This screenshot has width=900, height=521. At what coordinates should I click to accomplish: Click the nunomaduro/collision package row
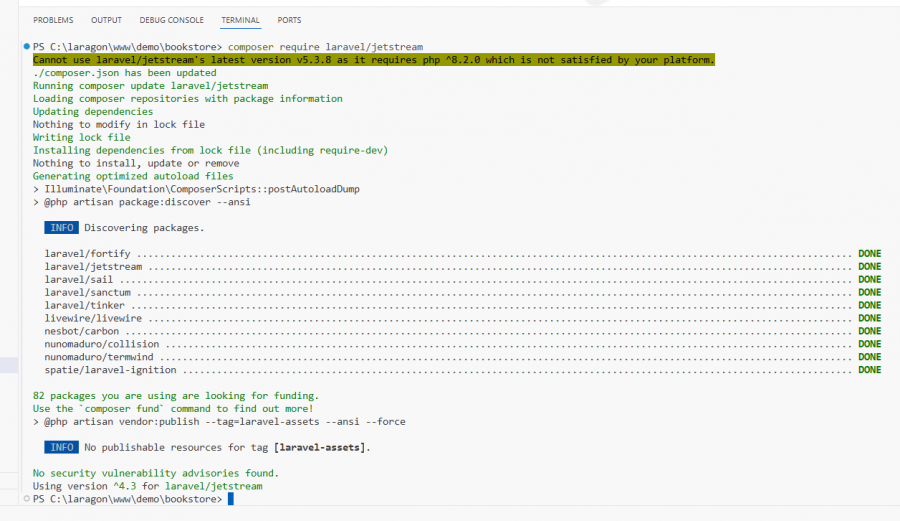[463, 344]
